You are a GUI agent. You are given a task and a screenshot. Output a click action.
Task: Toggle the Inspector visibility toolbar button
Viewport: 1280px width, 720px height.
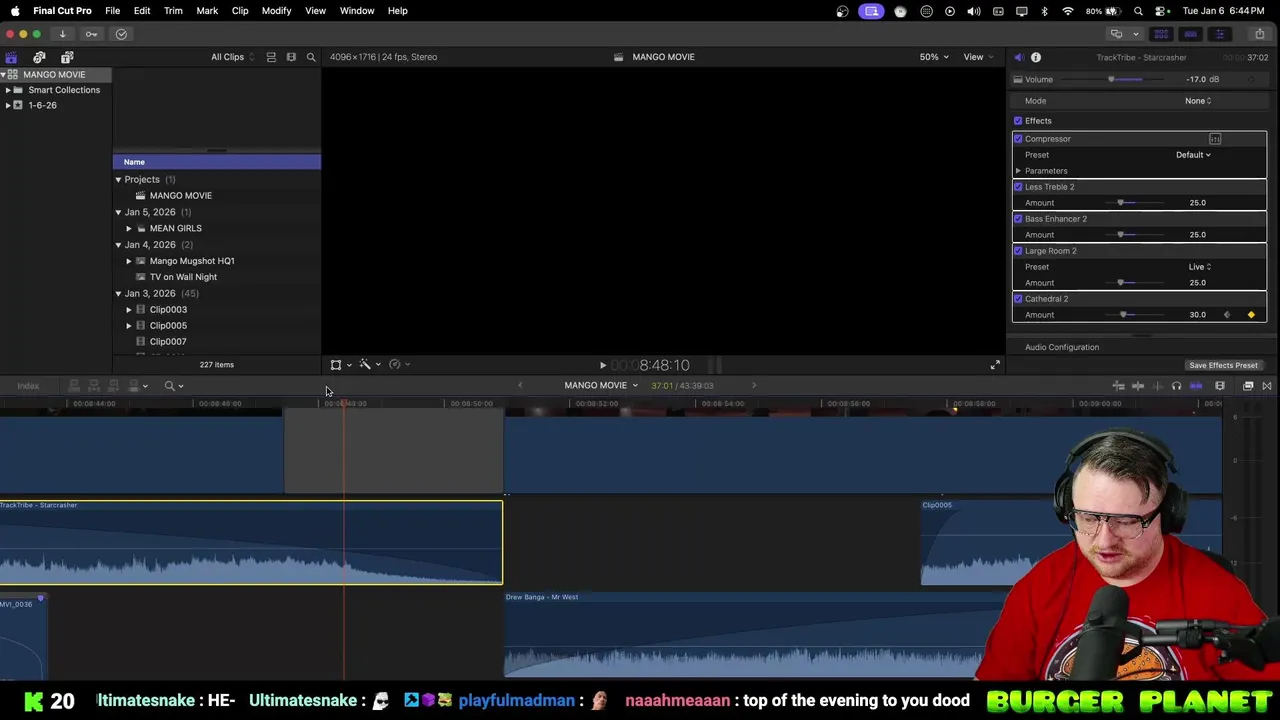coord(1219,34)
